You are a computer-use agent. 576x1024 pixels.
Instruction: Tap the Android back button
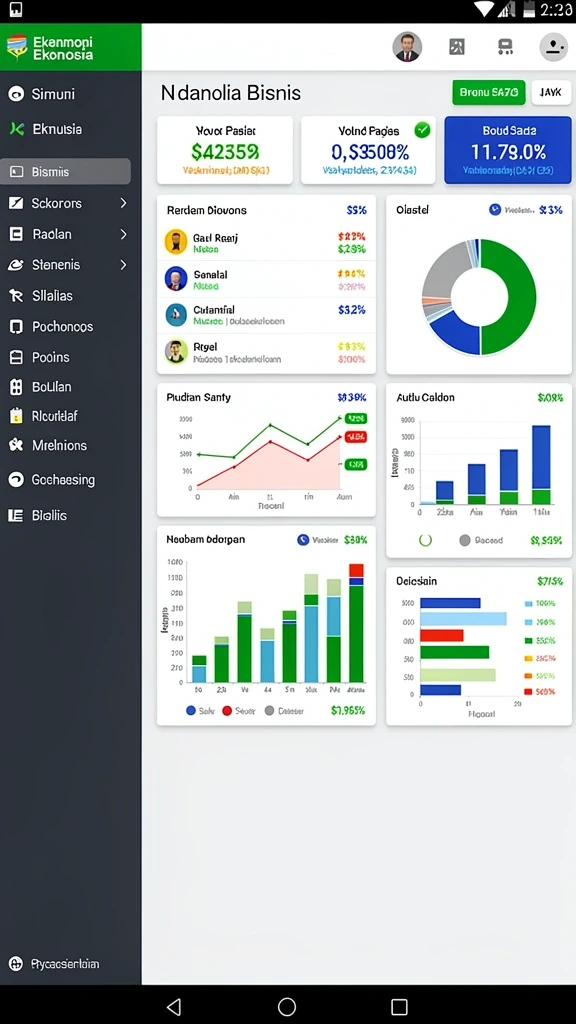(x=174, y=1006)
